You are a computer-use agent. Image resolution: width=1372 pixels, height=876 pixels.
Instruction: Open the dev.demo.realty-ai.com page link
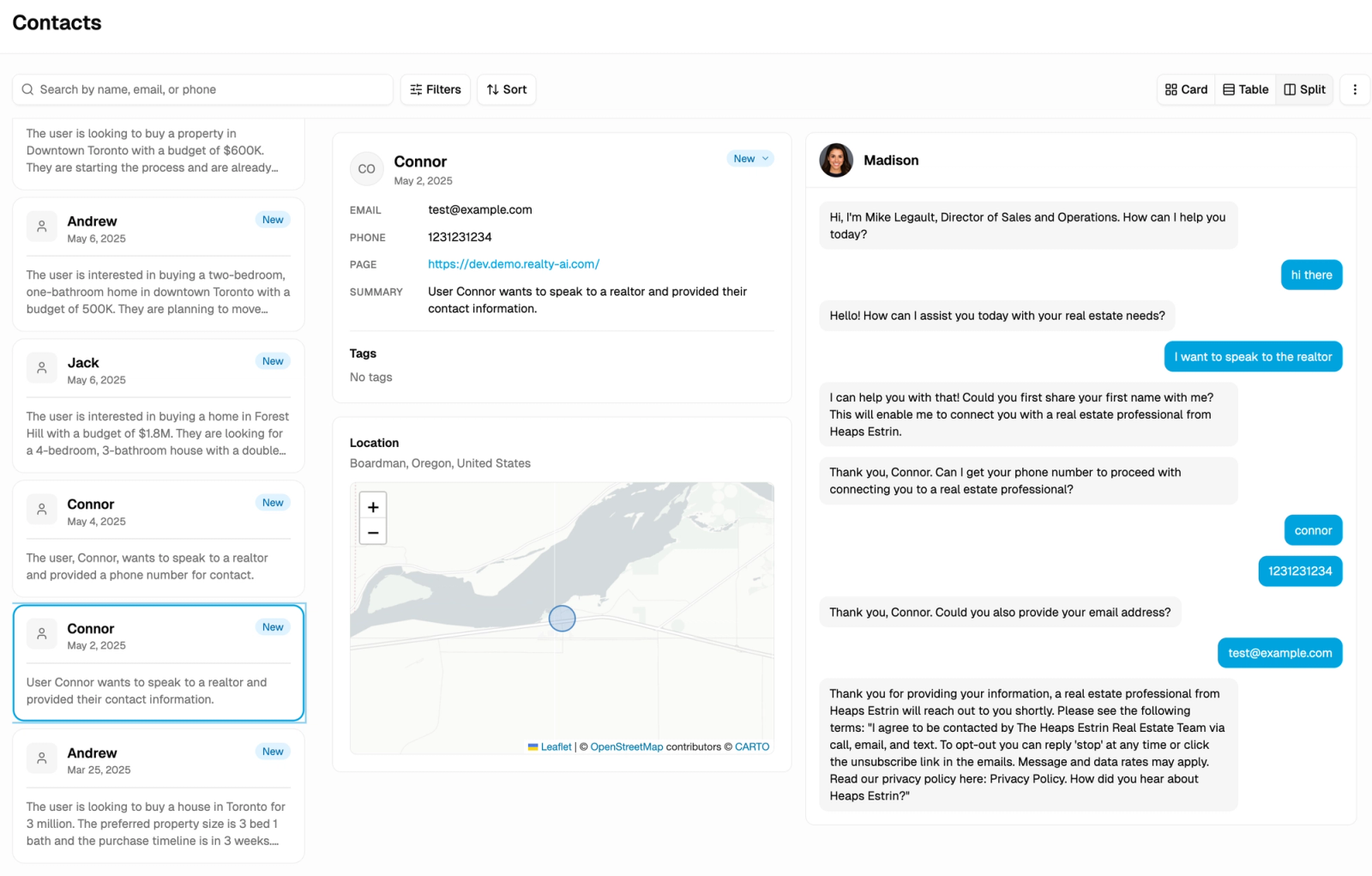click(514, 264)
